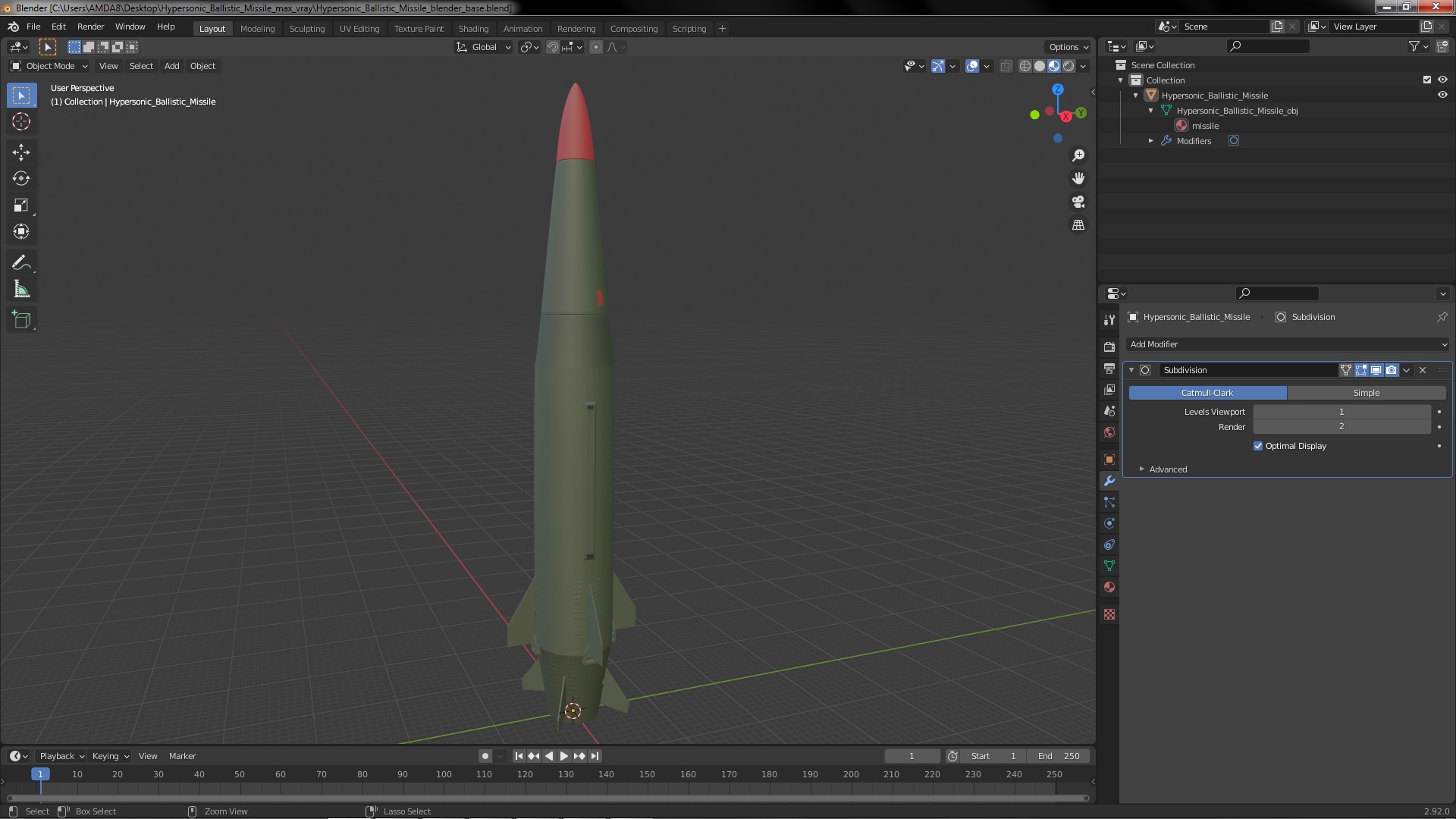Screen dimensions: 1456x819
Task: Uncheck the Optimal Display checkbox
Action: click(1258, 446)
